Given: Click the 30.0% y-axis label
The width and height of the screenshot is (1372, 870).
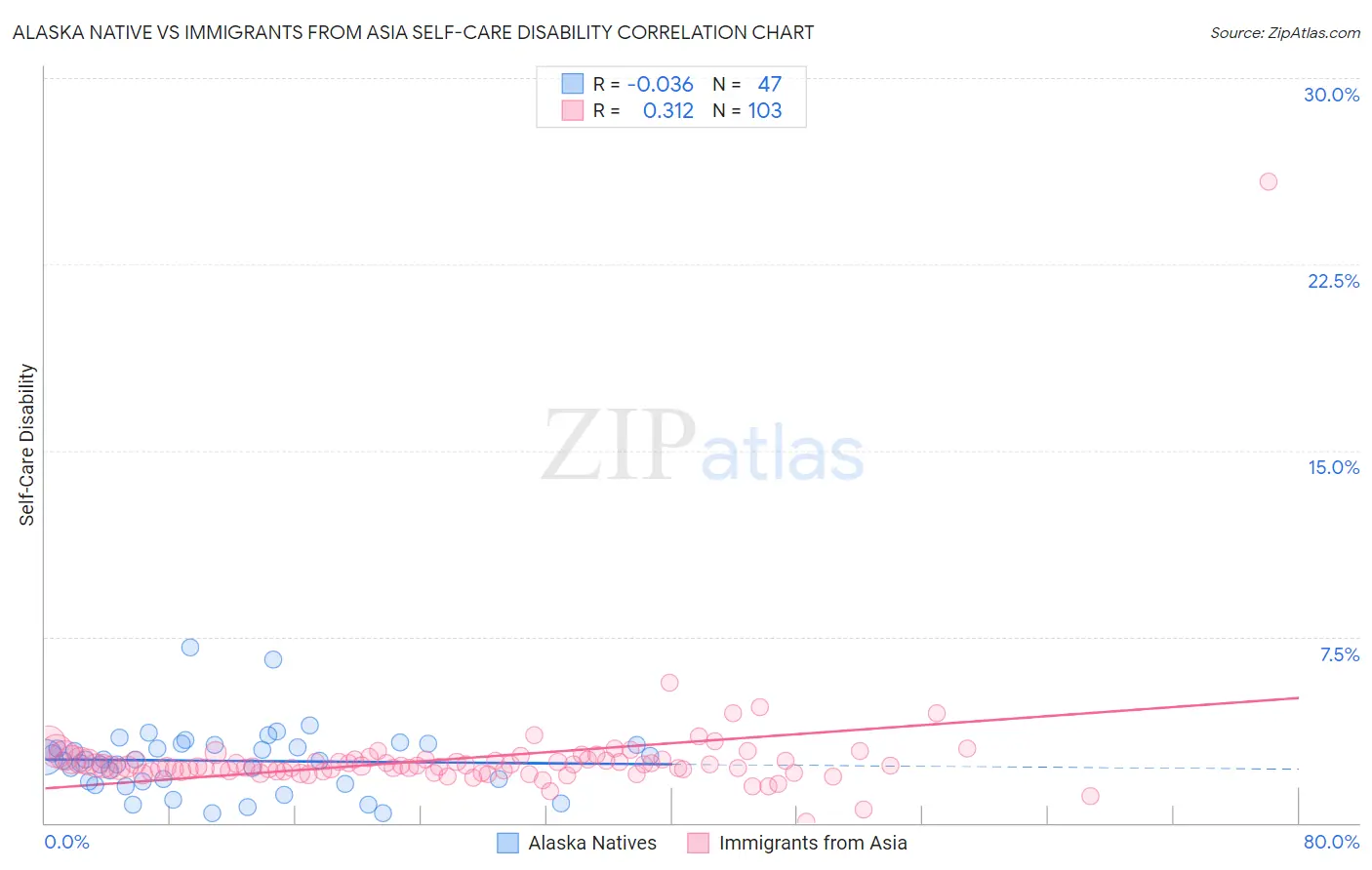Looking at the screenshot, I should pos(1331,95).
